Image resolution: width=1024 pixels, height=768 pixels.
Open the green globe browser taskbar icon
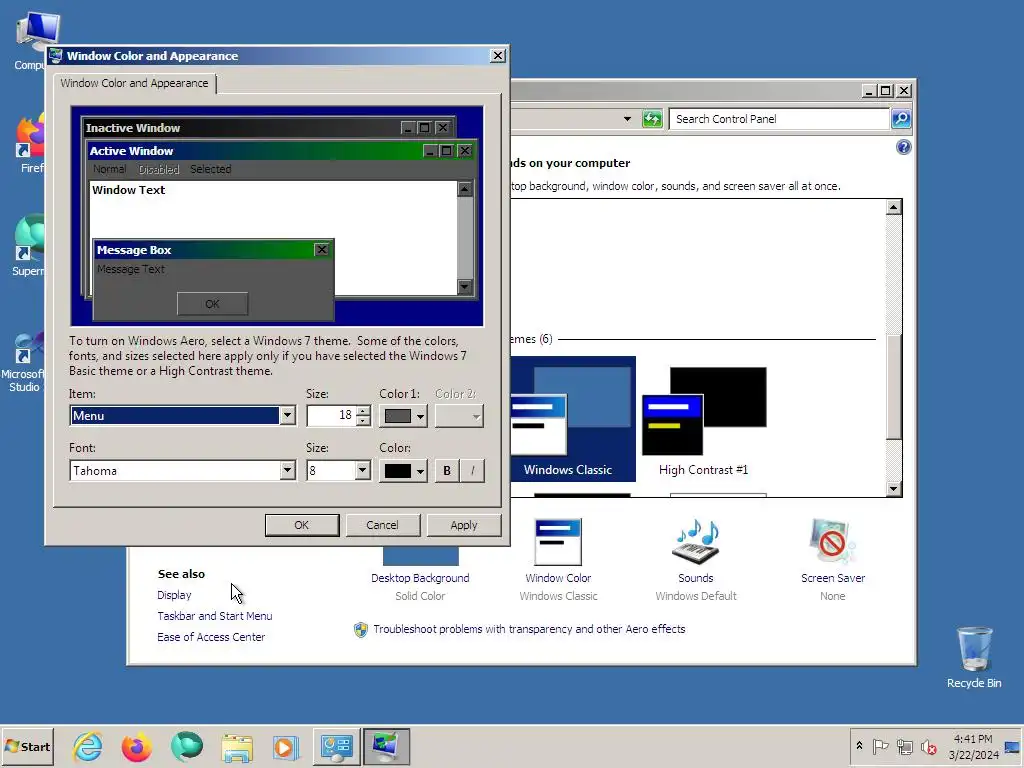pyautogui.click(x=187, y=746)
